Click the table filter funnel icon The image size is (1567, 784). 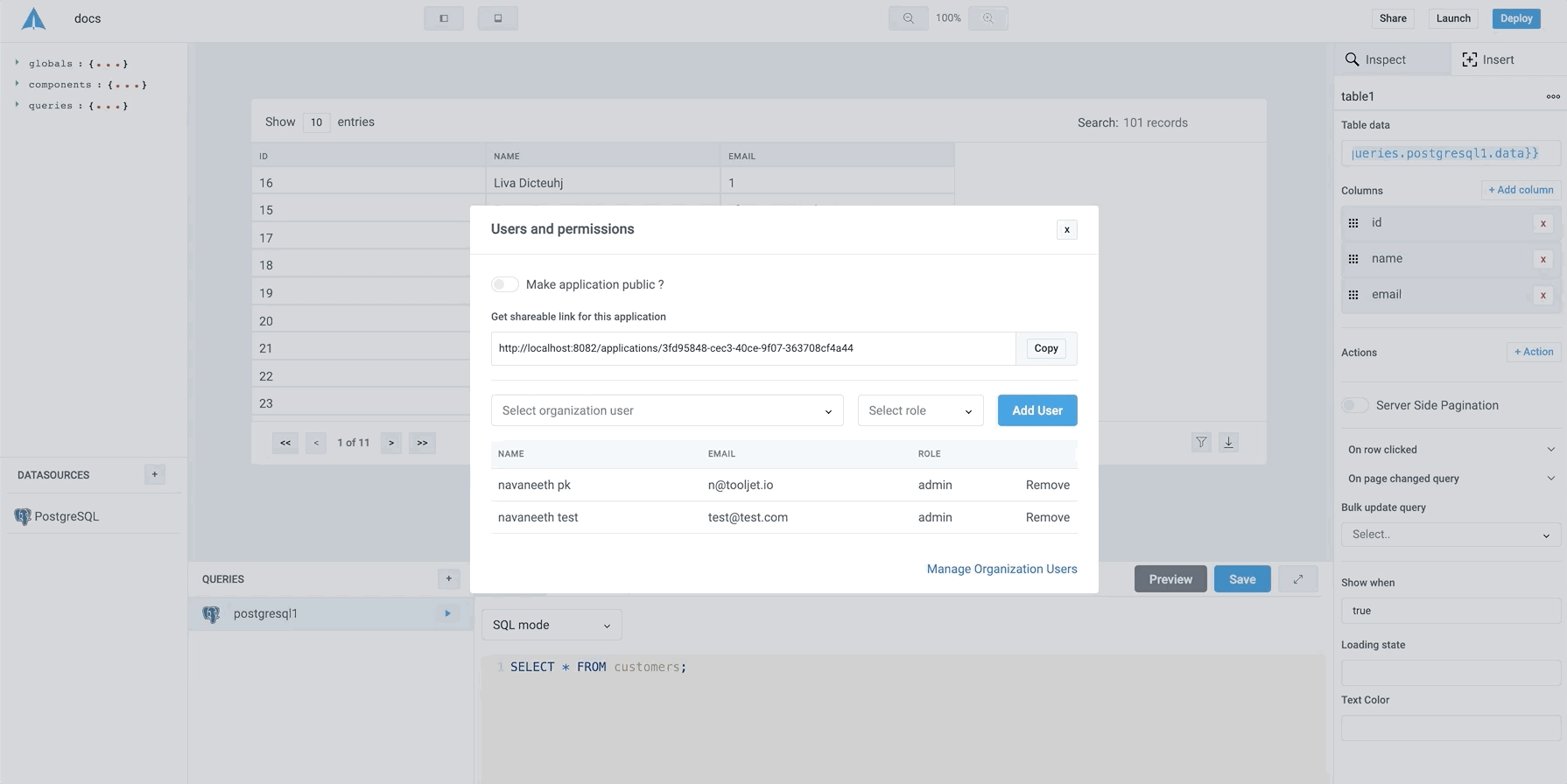coord(1201,443)
